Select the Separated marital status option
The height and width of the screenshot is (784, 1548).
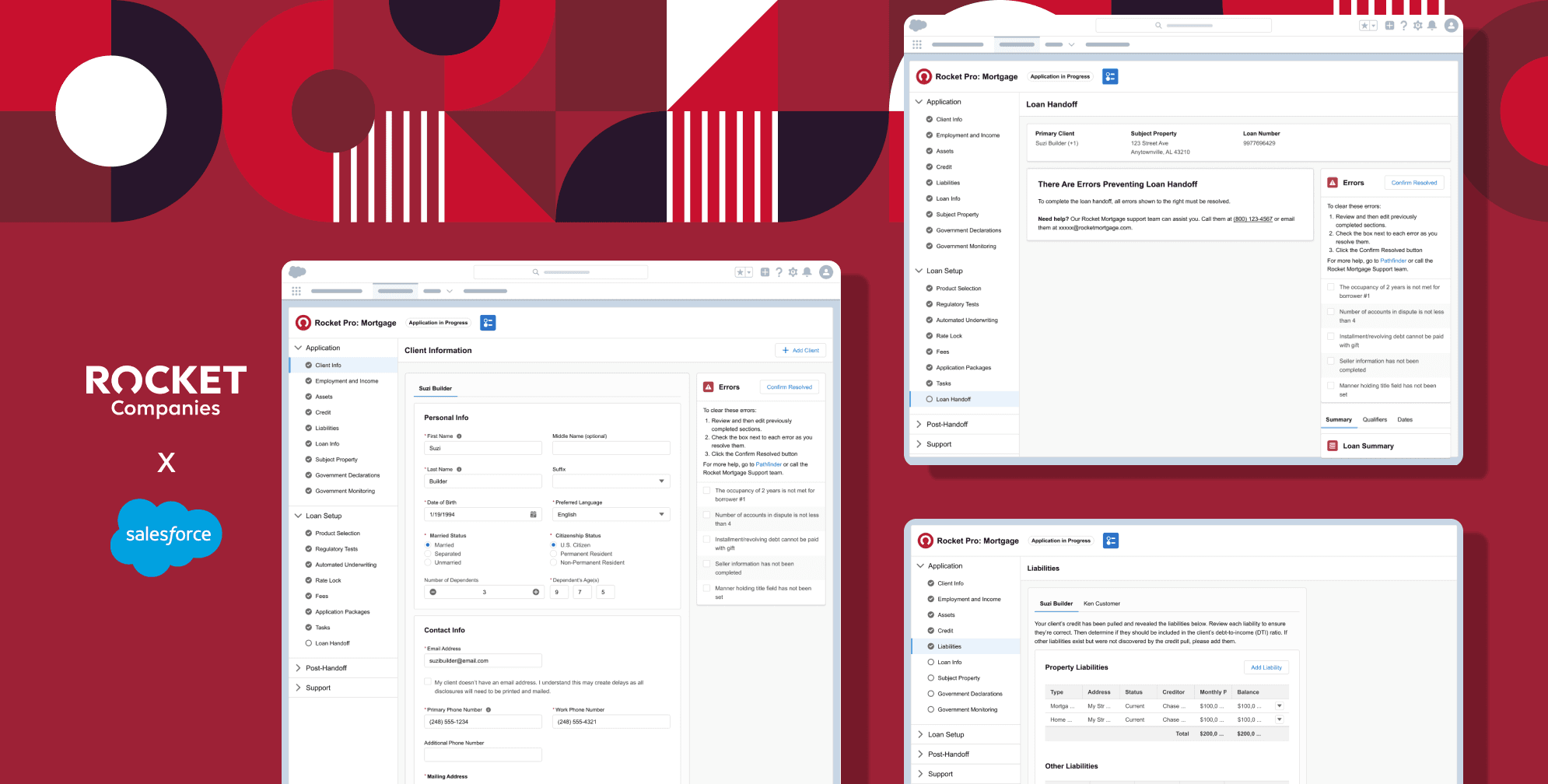coord(428,554)
